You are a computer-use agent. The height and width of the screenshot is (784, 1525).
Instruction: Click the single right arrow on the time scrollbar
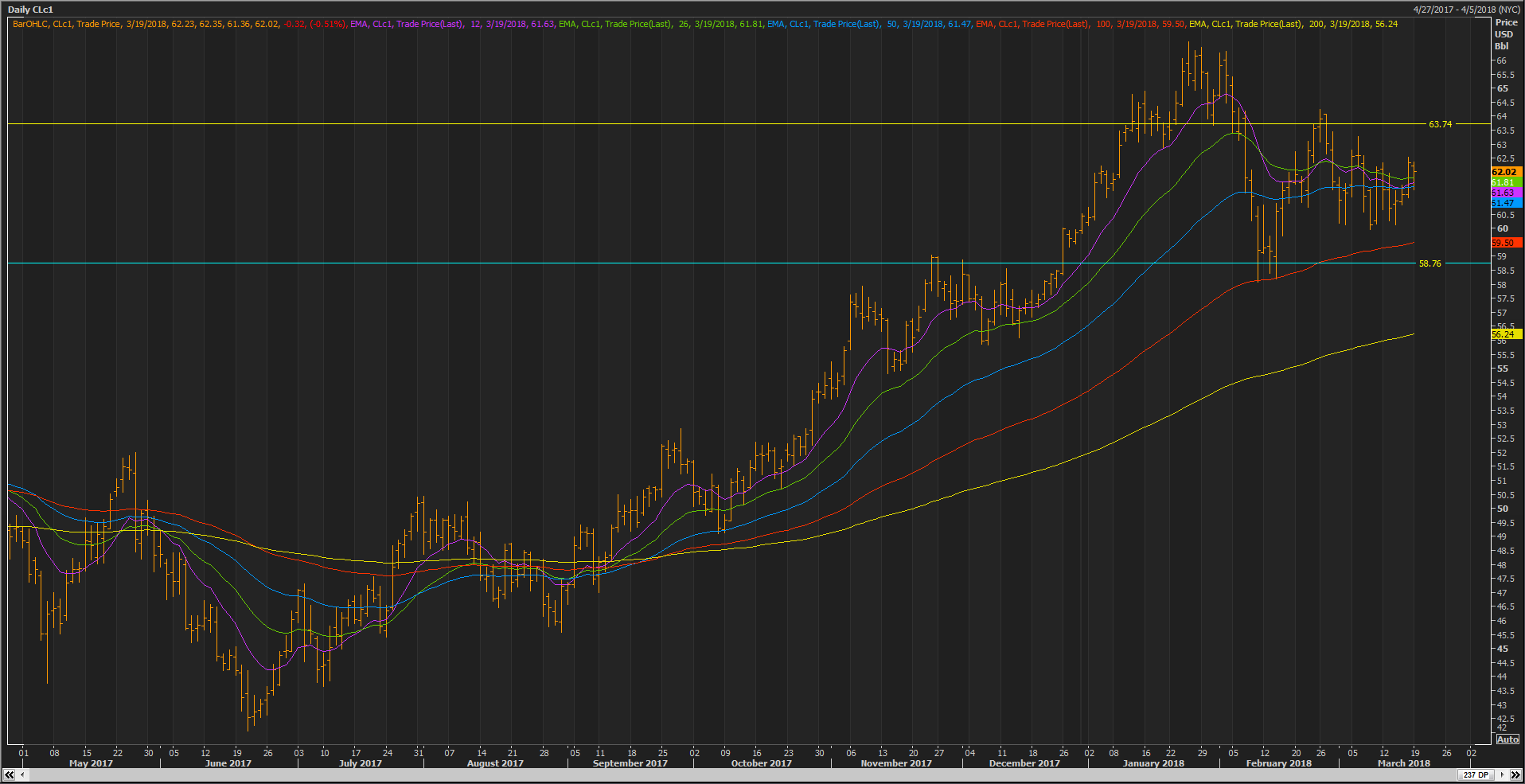pos(1502,774)
